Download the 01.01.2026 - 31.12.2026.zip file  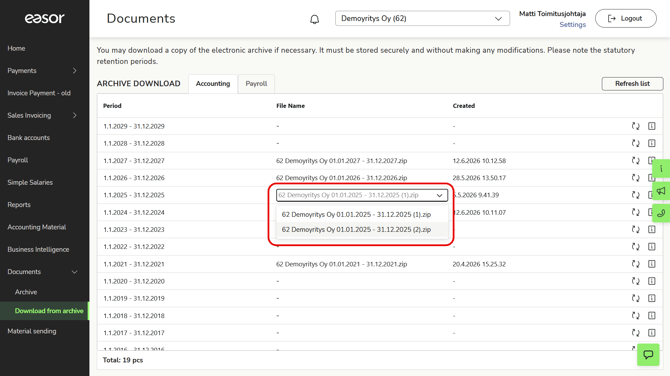[341, 178]
